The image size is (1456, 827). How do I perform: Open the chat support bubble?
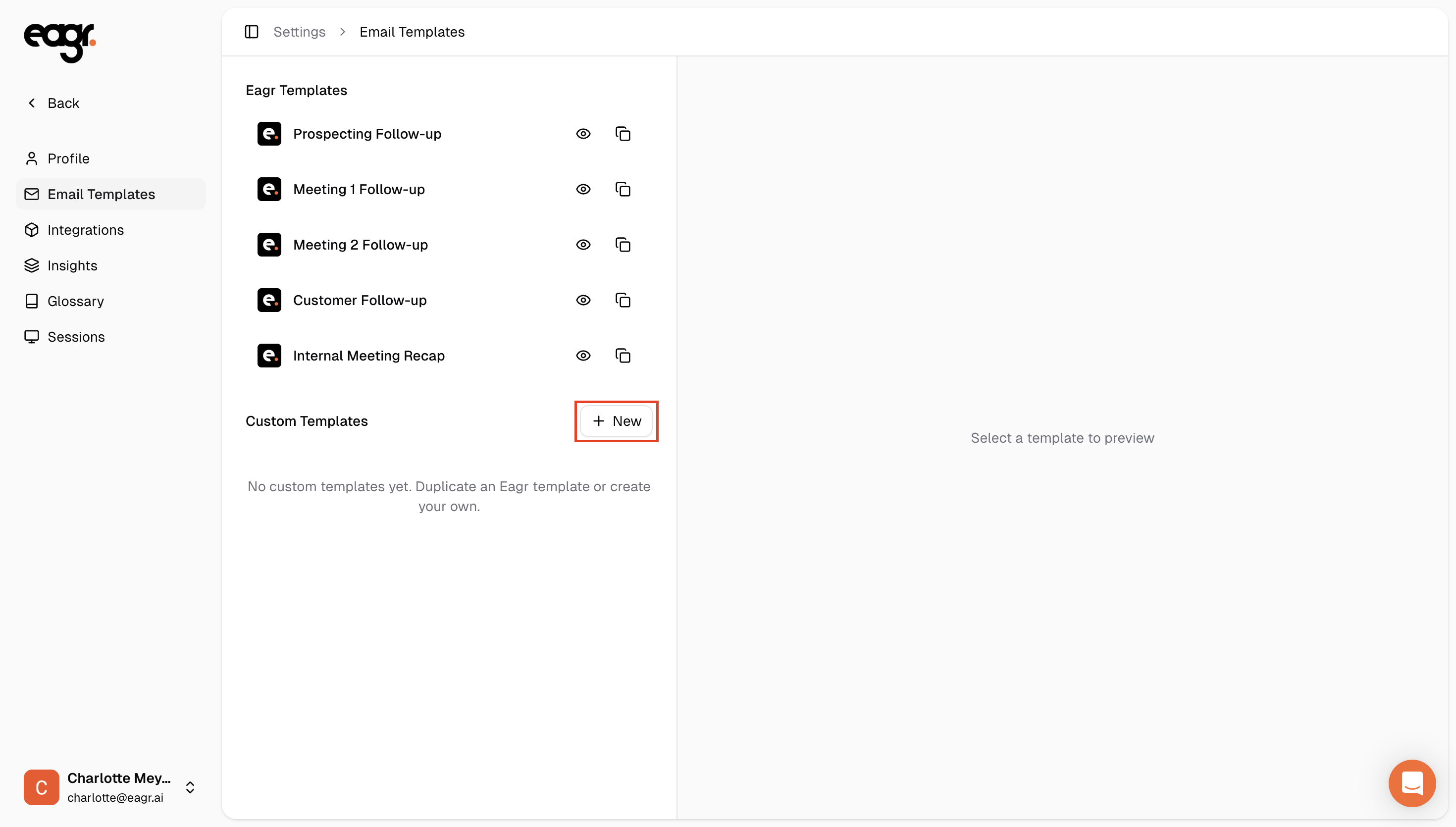click(1412, 783)
